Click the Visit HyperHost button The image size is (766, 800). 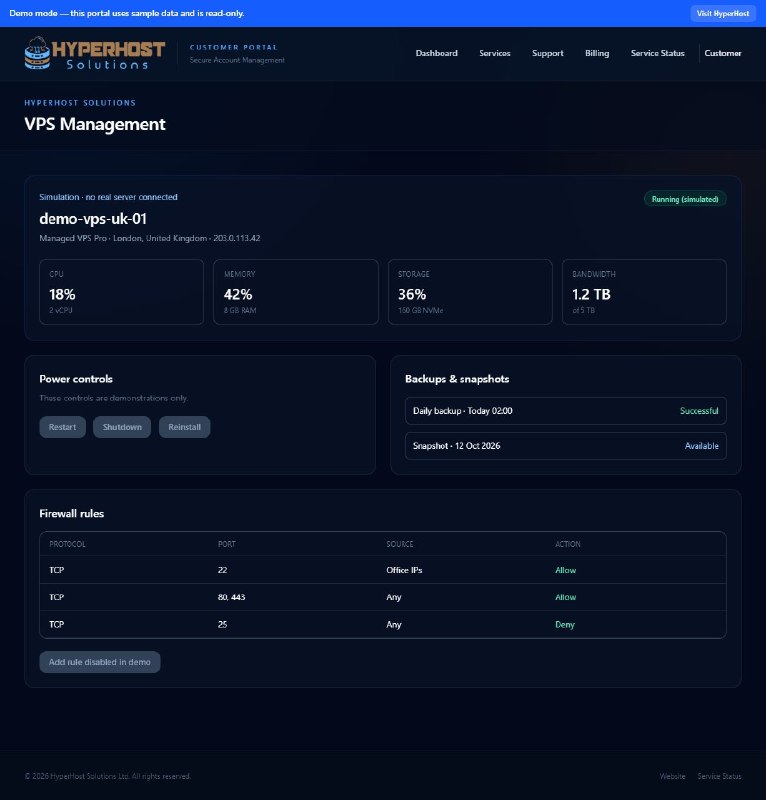click(723, 13)
